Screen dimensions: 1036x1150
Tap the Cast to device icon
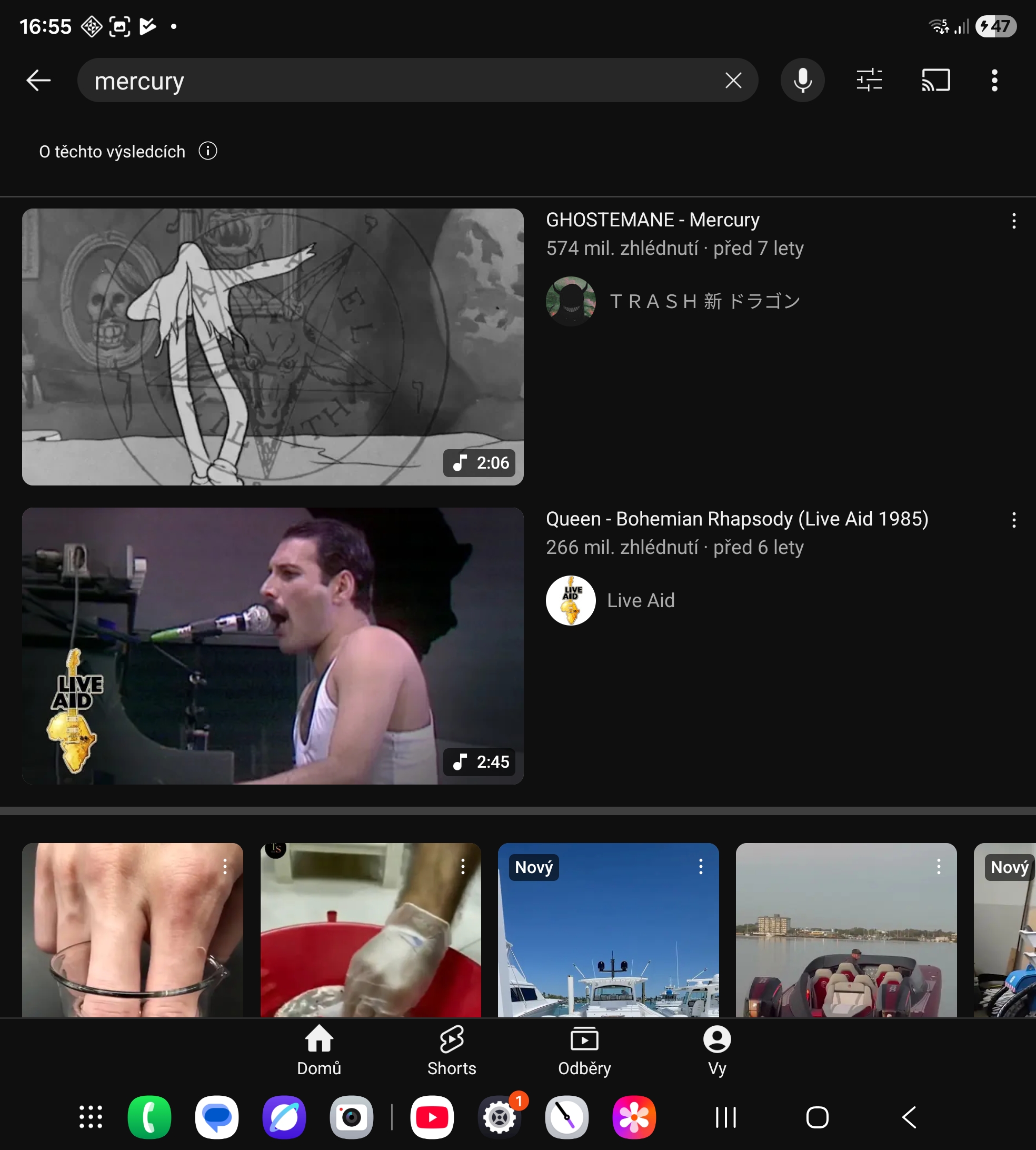(x=936, y=80)
